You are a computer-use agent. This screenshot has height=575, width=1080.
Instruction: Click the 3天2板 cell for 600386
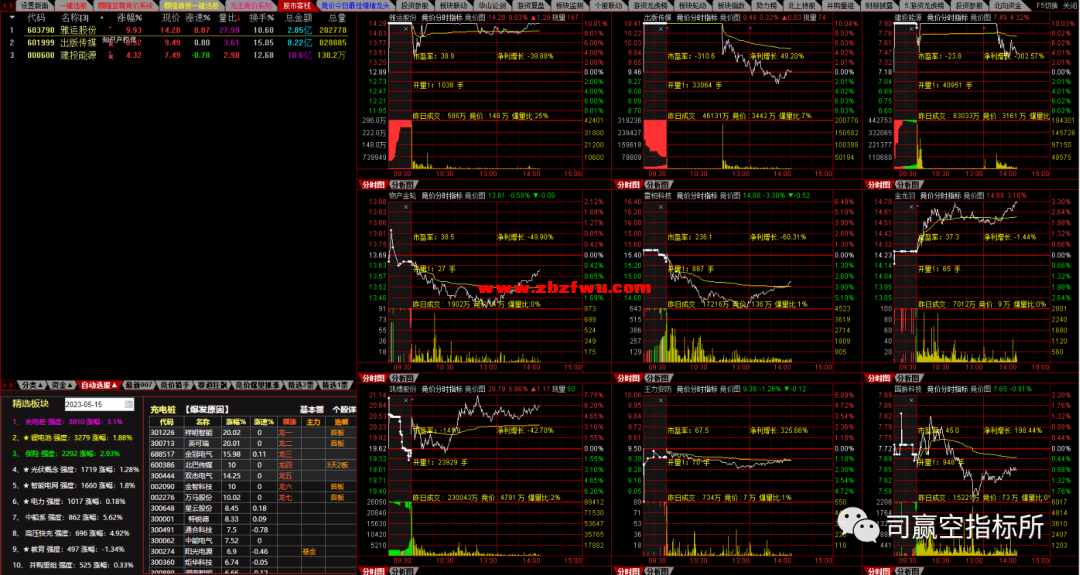pos(337,465)
